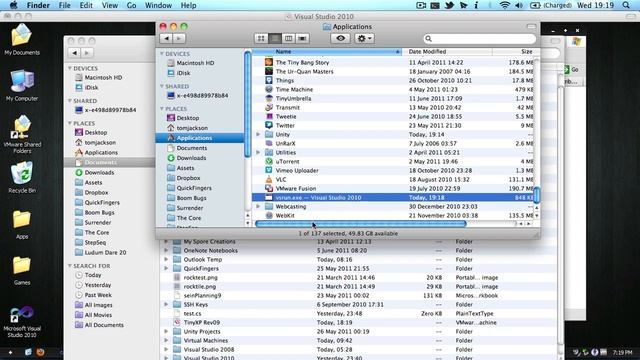
Task: Go back in the rear Finder window
Action: [74, 53]
